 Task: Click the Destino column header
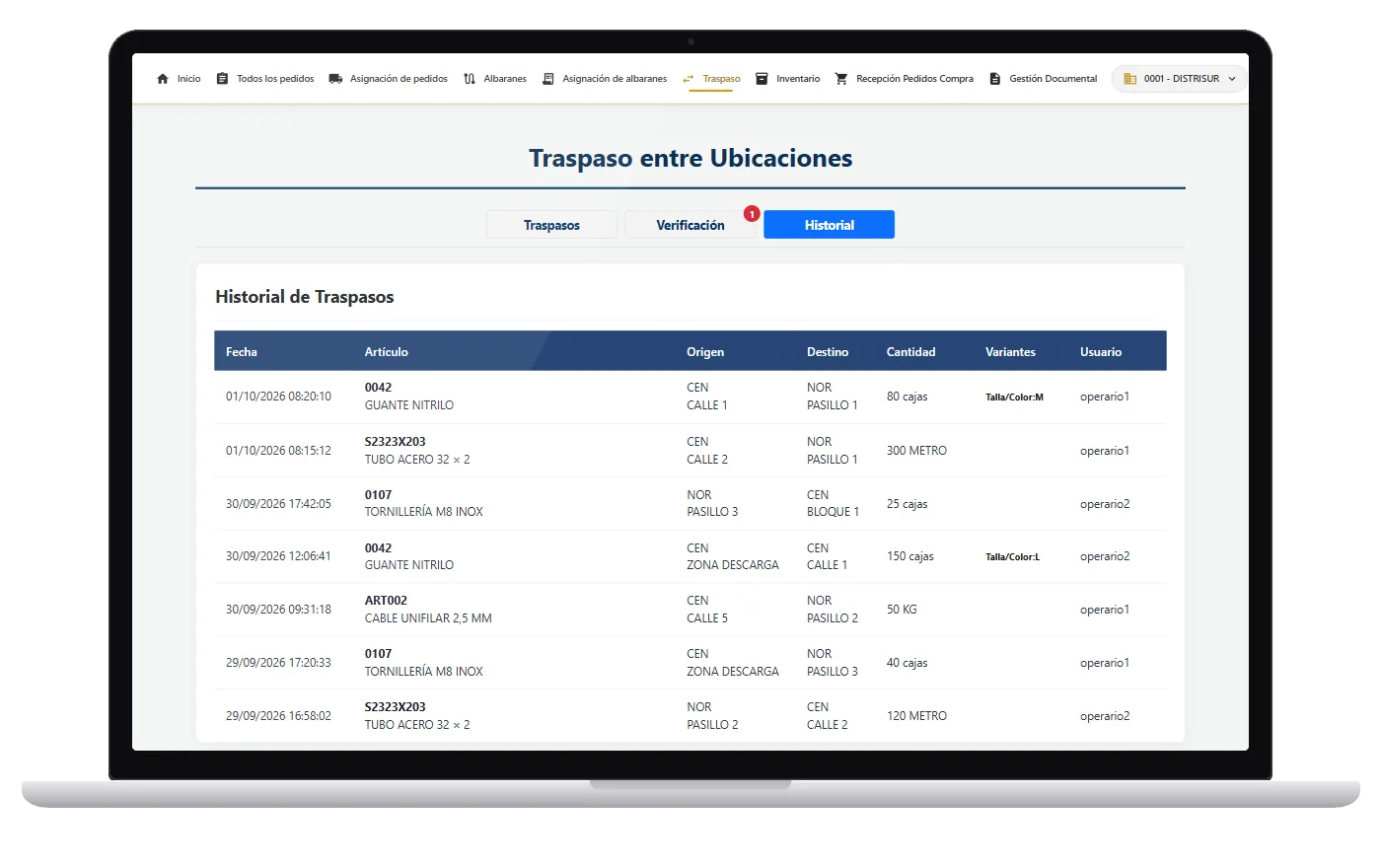click(x=828, y=352)
